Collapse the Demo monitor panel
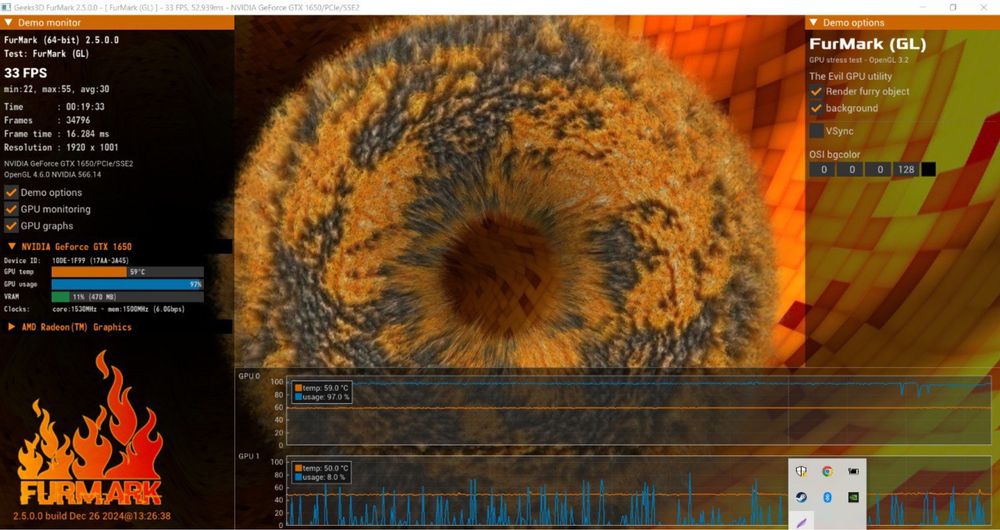This screenshot has height=530, width=1000. pyautogui.click(x=8, y=22)
